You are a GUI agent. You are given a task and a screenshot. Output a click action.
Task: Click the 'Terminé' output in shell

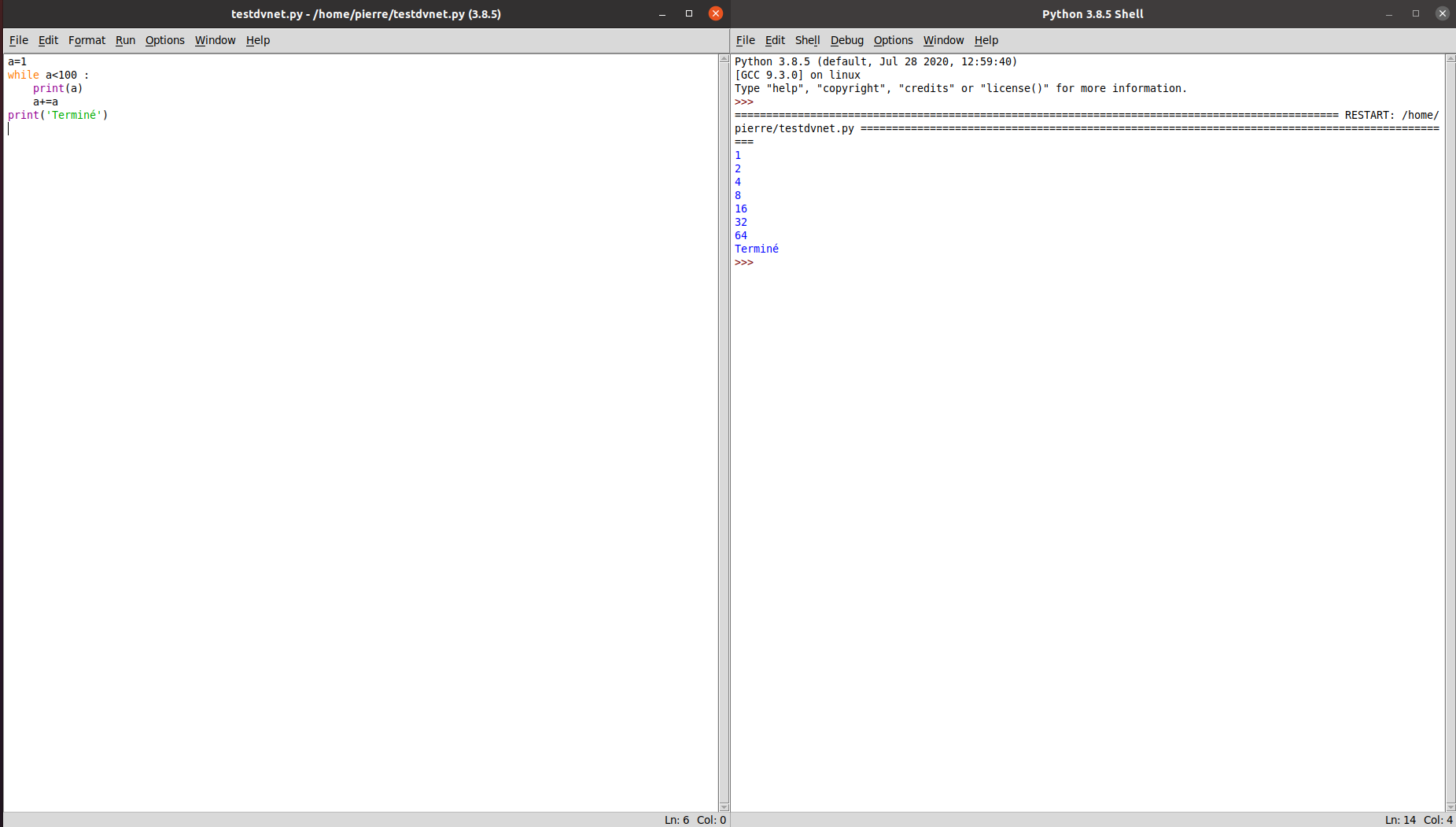click(757, 249)
